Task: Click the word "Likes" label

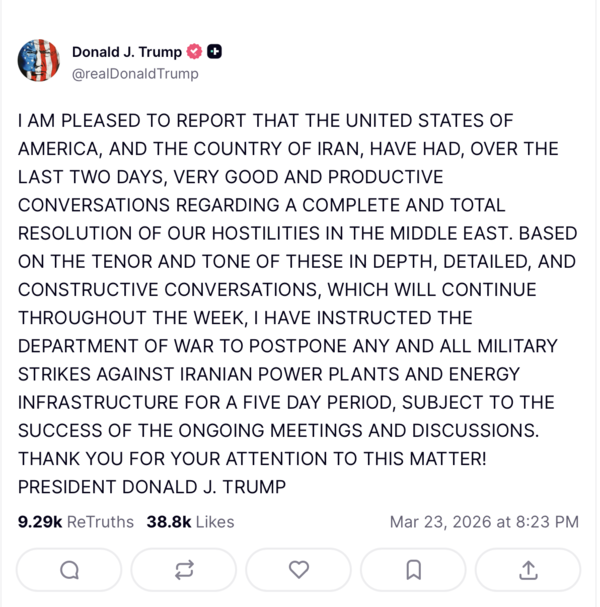Action: click(x=215, y=522)
